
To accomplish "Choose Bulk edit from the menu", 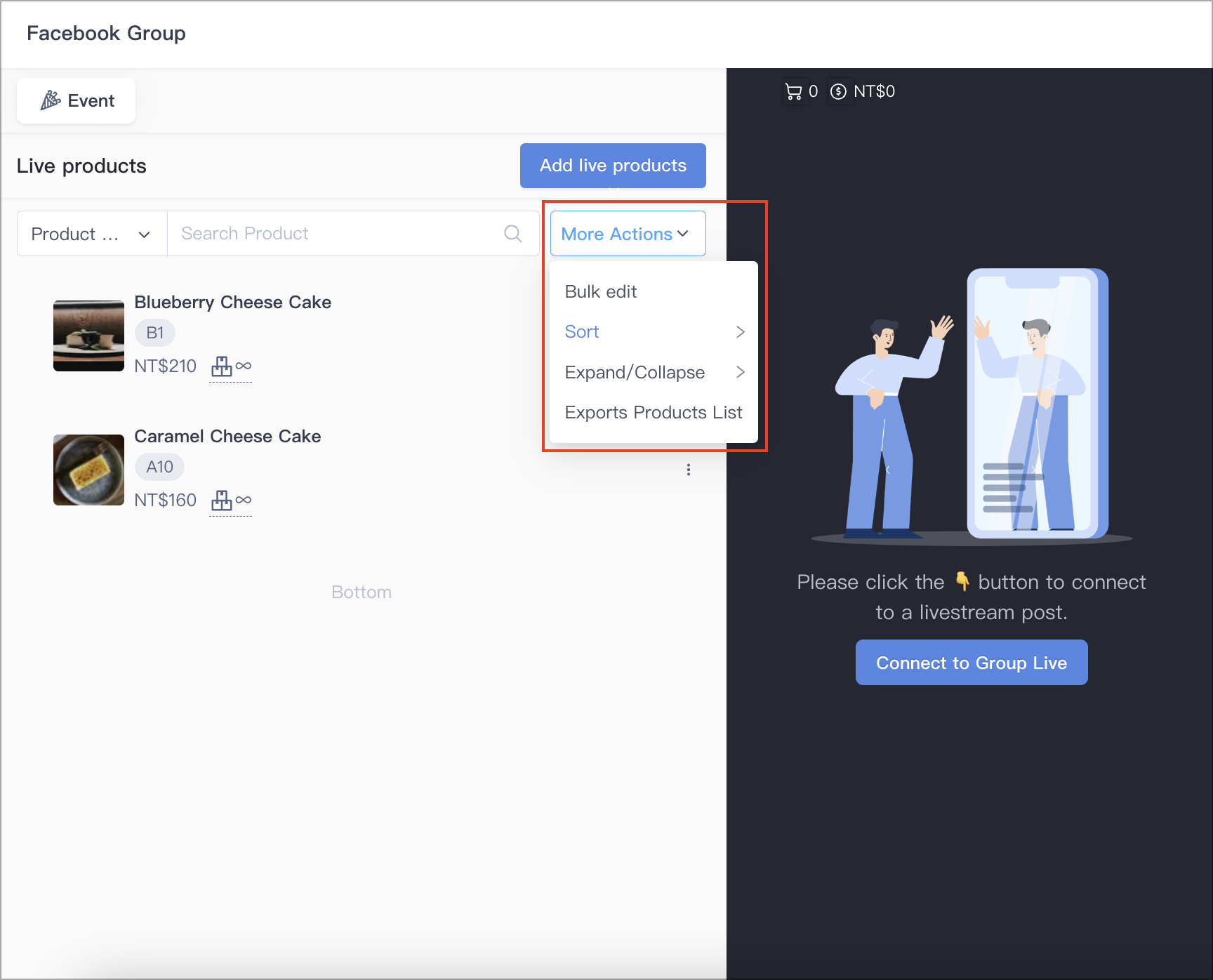I will (654, 291).
